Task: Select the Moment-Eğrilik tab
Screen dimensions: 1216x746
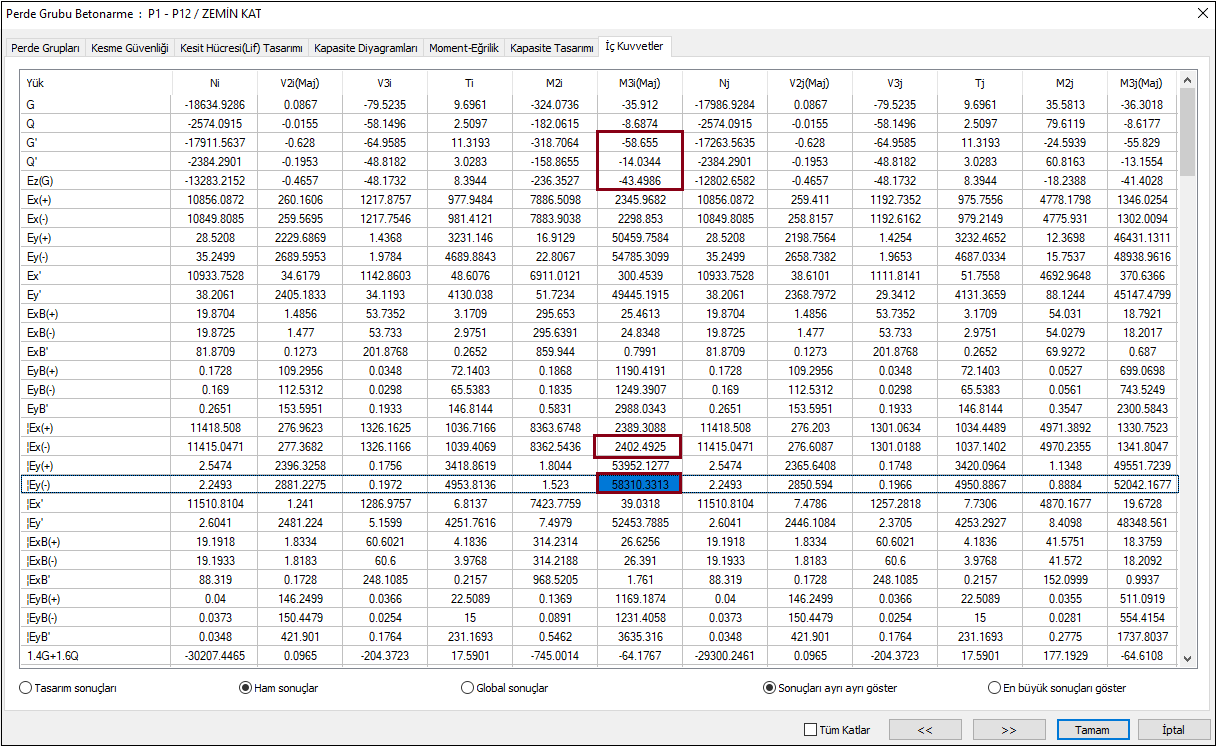Action: pyautogui.click(x=463, y=48)
